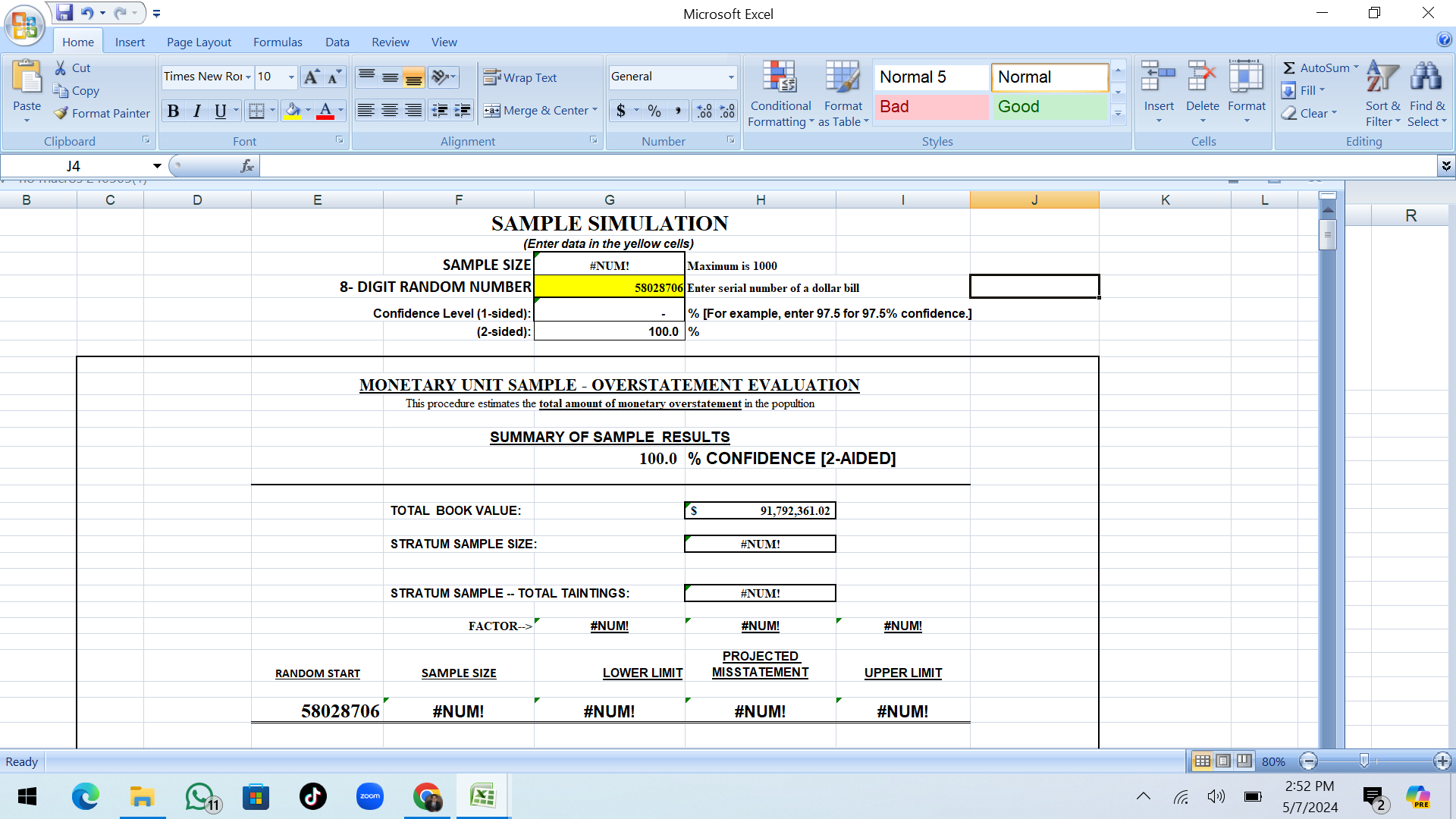Click the Currency format dollar sign icon
The width and height of the screenshot is (1456, 819).
coord(620,111)
